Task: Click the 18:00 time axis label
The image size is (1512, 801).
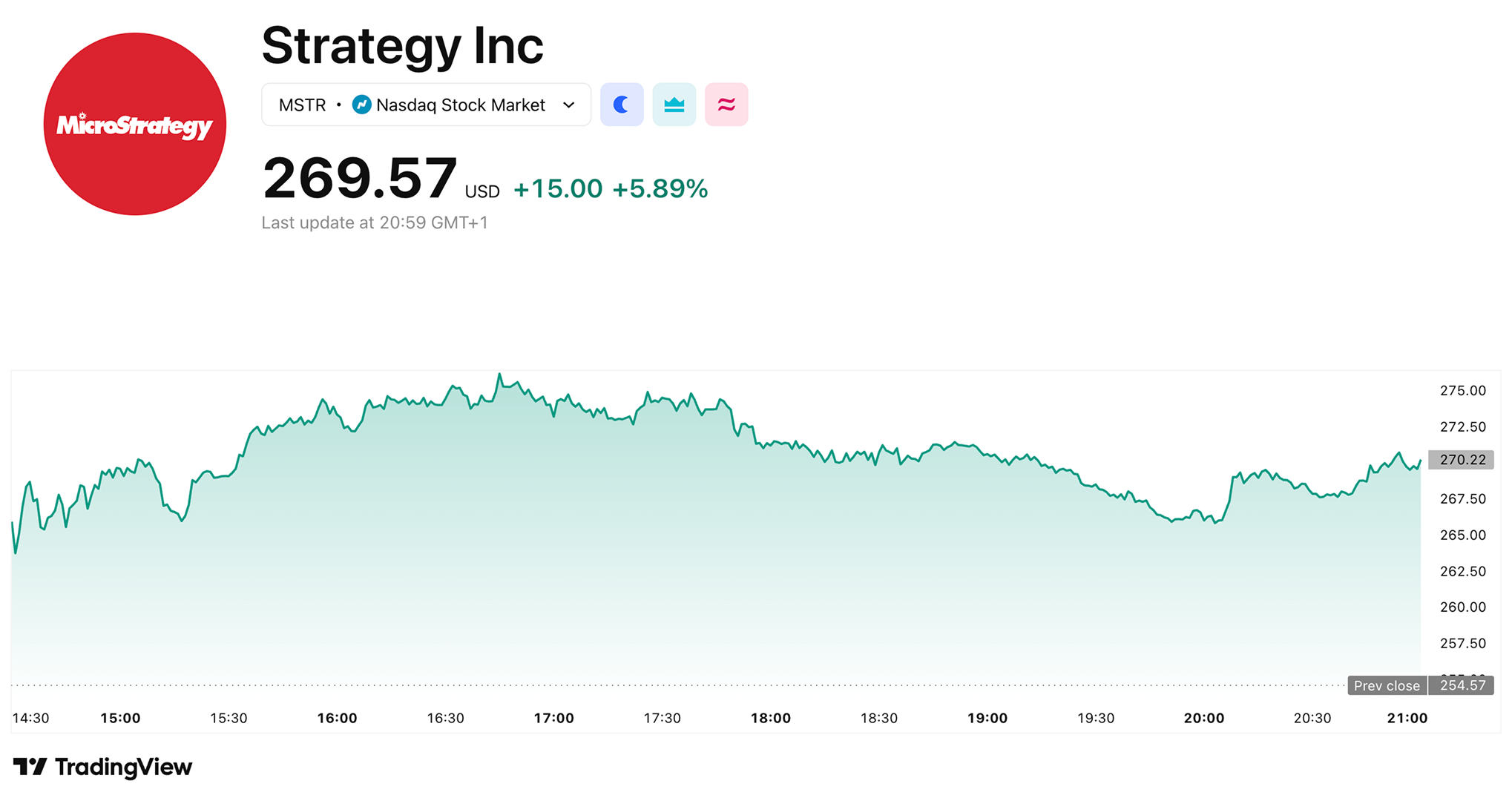Action: [x=772, y=718]
